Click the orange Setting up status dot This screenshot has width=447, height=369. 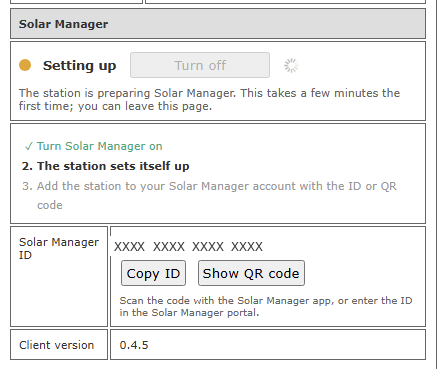coord(25,65)
